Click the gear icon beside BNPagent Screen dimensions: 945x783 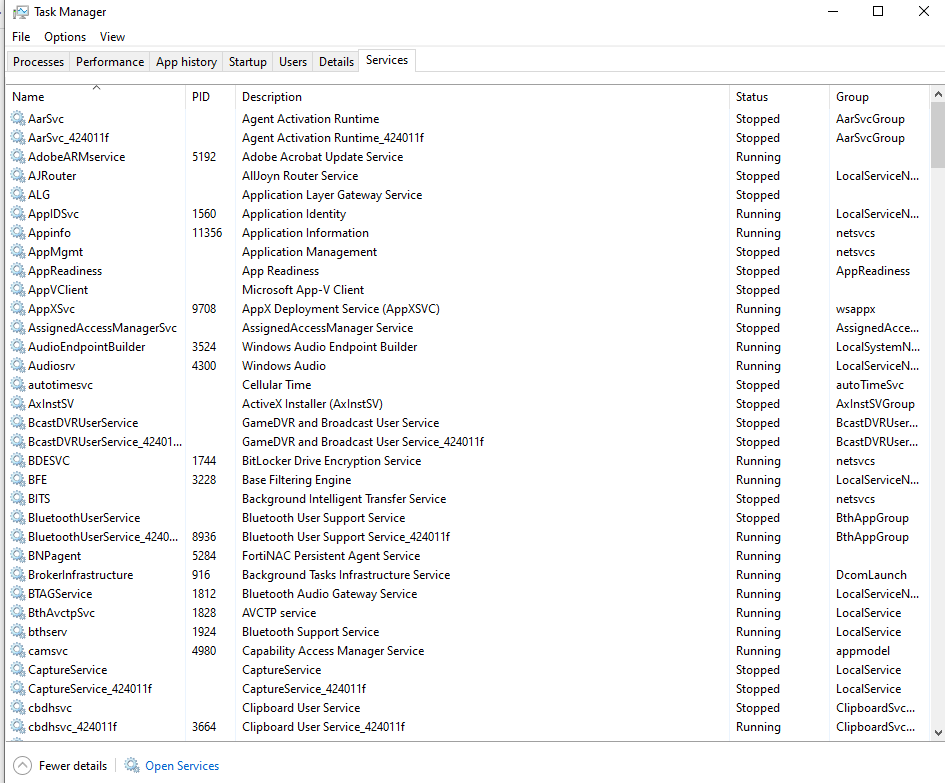click(18, 555)
